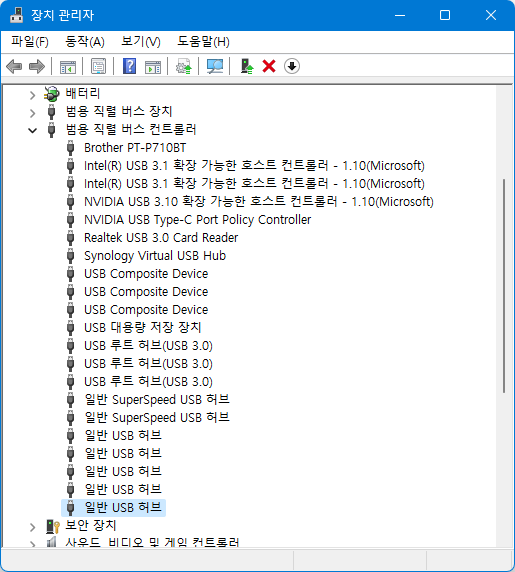
Task: Expand the 범용 직렬 버스 장치 category
Action: 32,113
